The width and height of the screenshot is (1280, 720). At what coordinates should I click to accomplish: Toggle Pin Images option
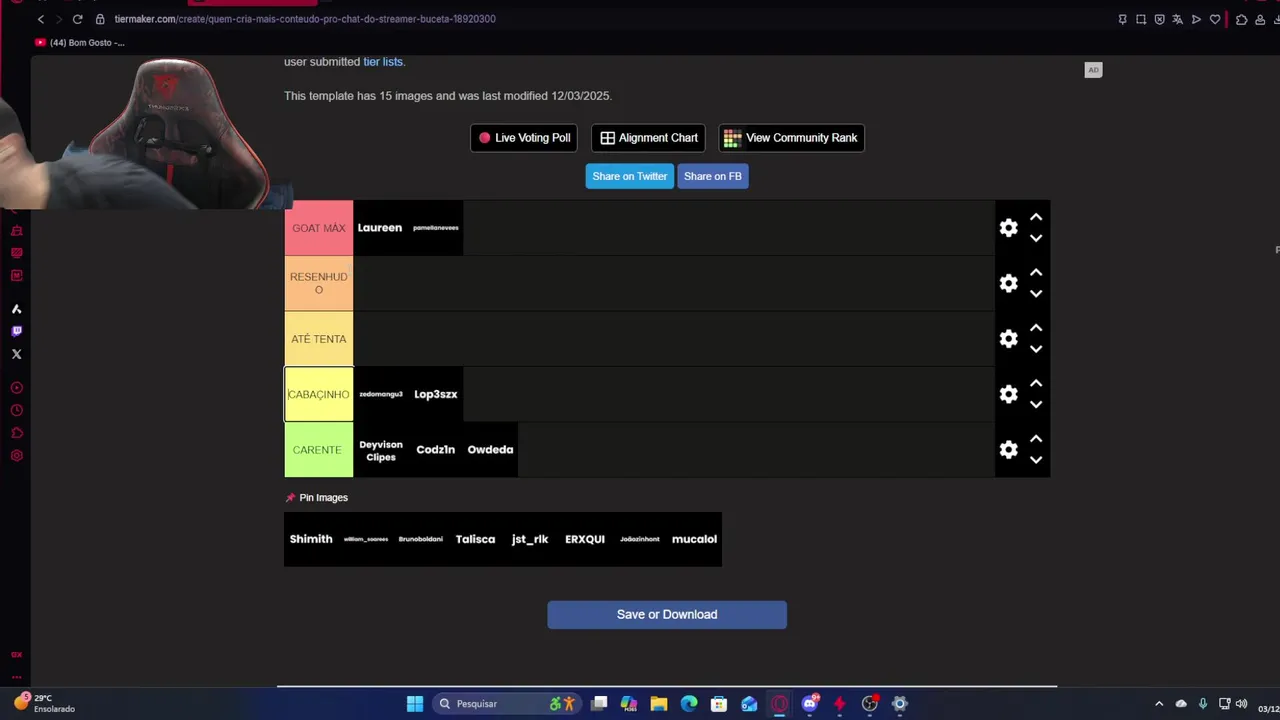coord(317,497)
